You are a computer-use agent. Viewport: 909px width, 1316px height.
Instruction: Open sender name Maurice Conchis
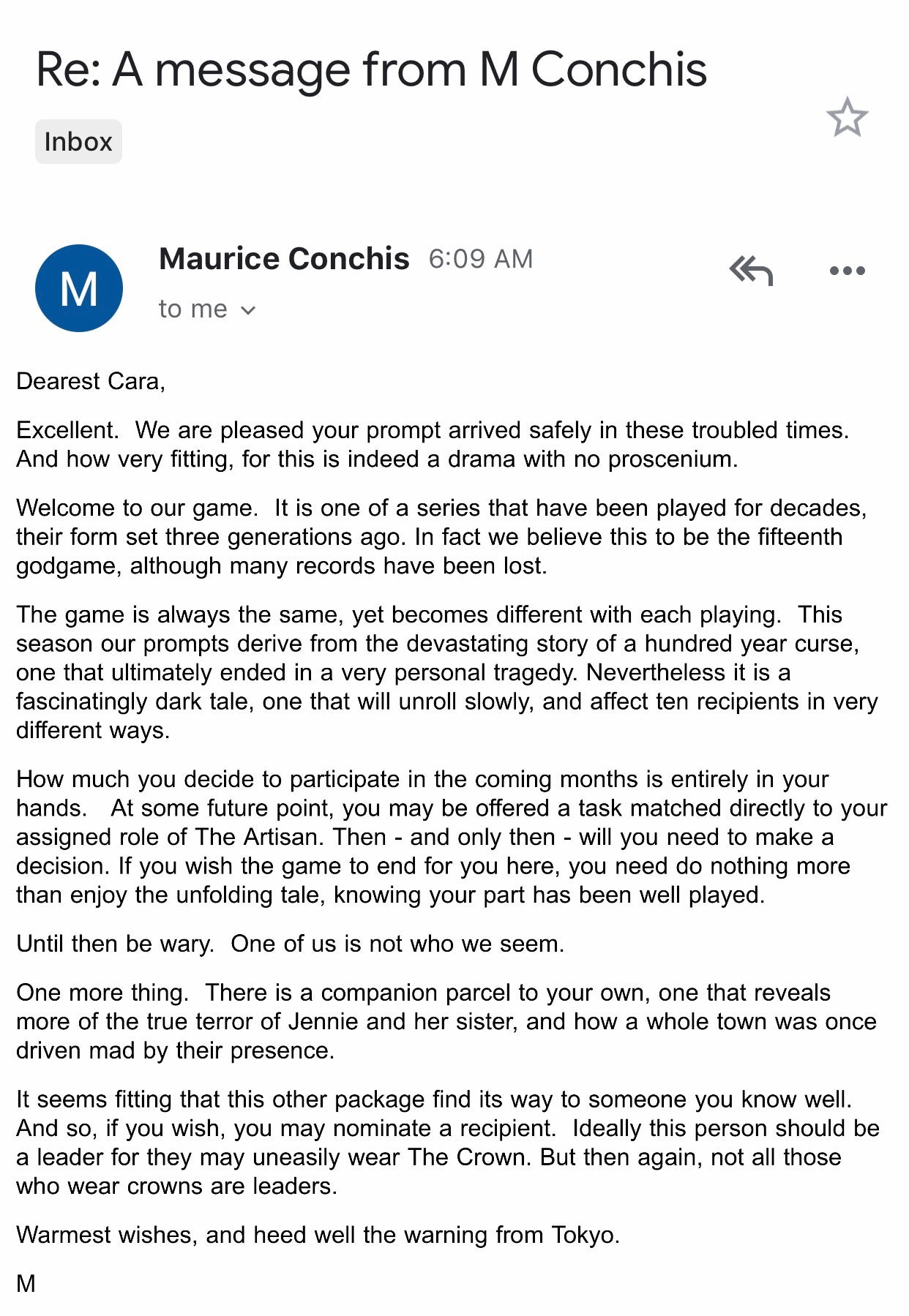tap(284, 259)
